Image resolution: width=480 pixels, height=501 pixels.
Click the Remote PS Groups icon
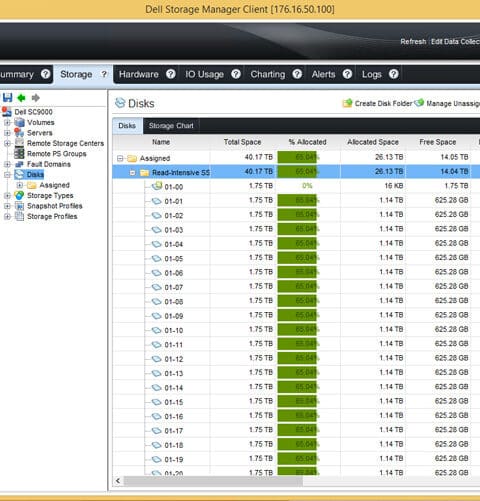(x=19, y=153)
